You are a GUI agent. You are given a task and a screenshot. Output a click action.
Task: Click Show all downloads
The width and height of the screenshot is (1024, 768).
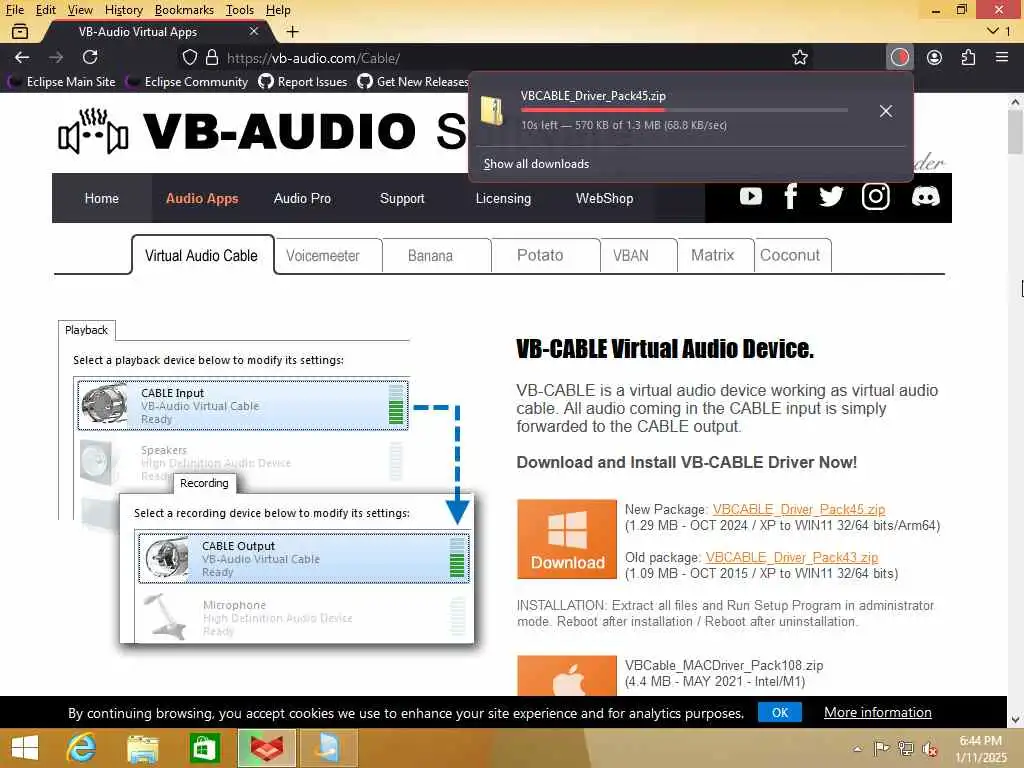pyautogui.click(x=536, y=164)
